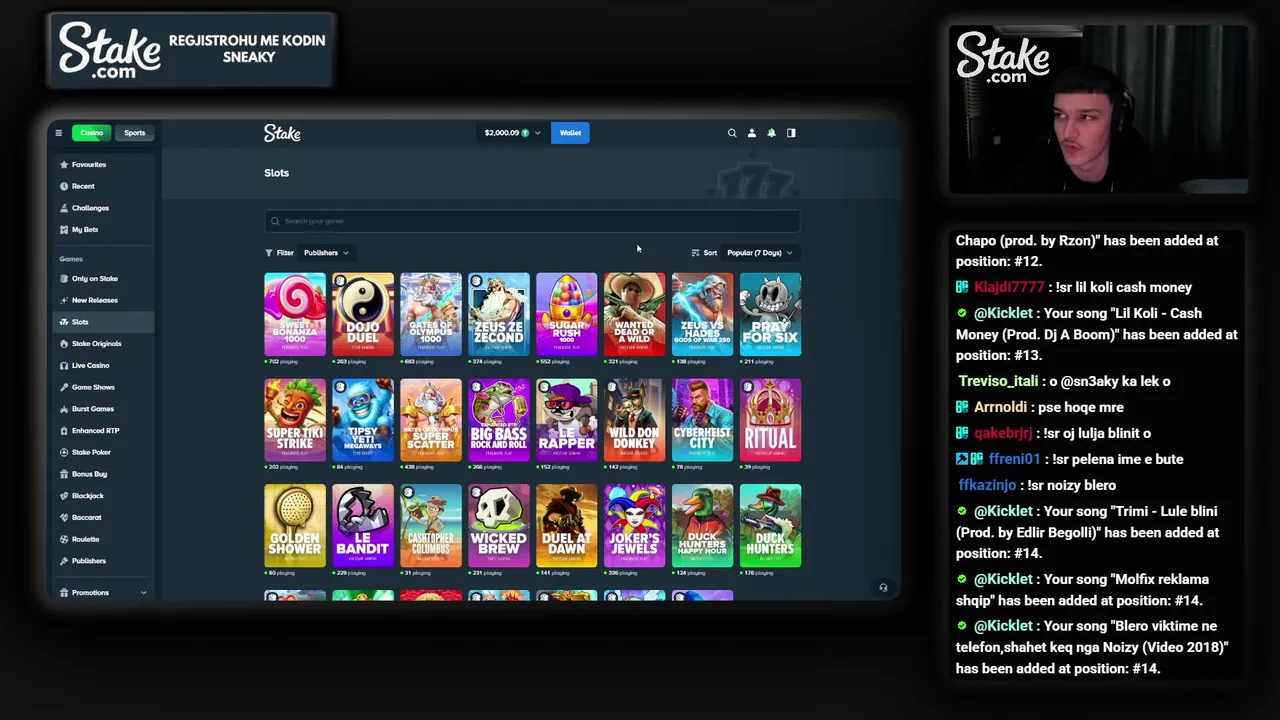Select Challenges menu item
The image size is (1280, 720).
pyautogui.click(x=103, y=208)
